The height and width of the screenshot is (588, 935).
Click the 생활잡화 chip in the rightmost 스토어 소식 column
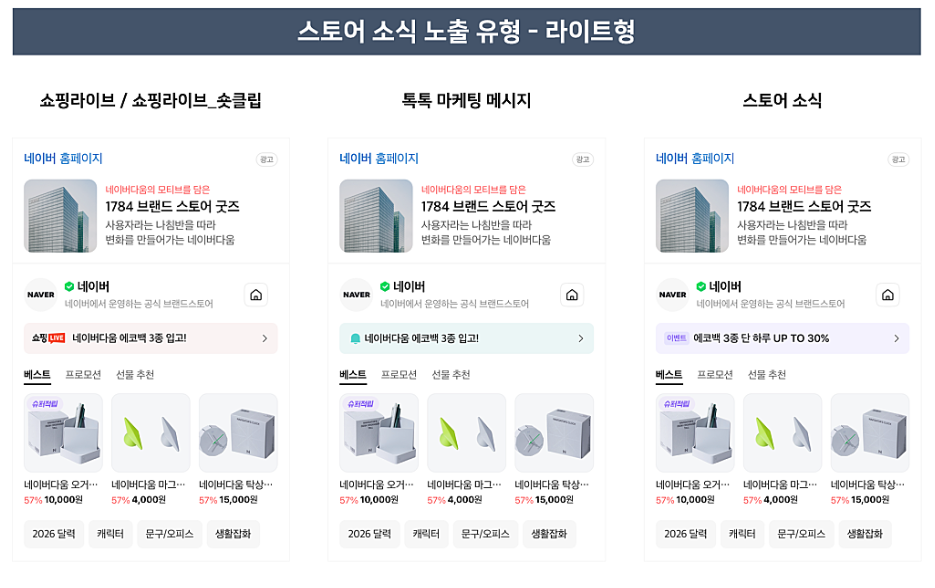point(864,534)
